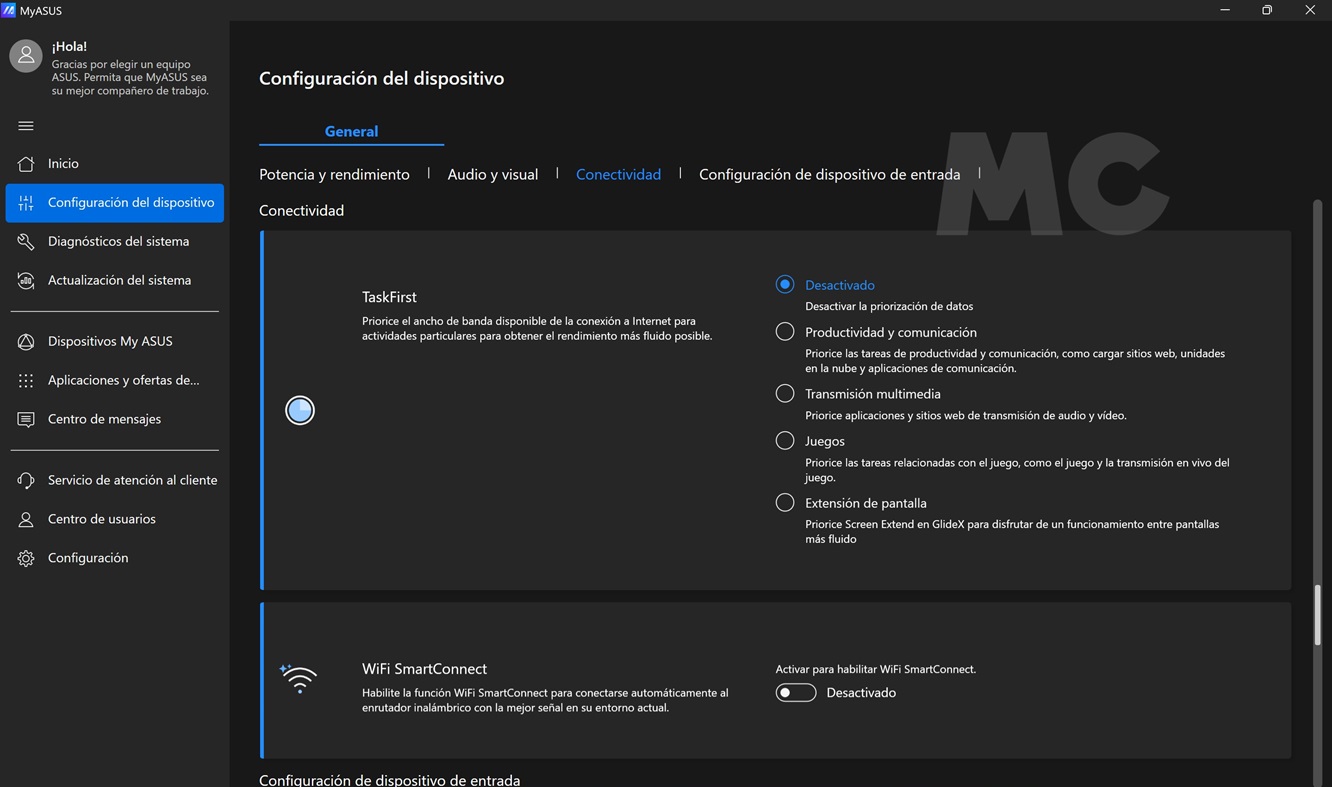This screenshot has height=787, width=1332.
Task: Open Diagnósticos del sistema wrench icon
Action: tap(26, 242)
